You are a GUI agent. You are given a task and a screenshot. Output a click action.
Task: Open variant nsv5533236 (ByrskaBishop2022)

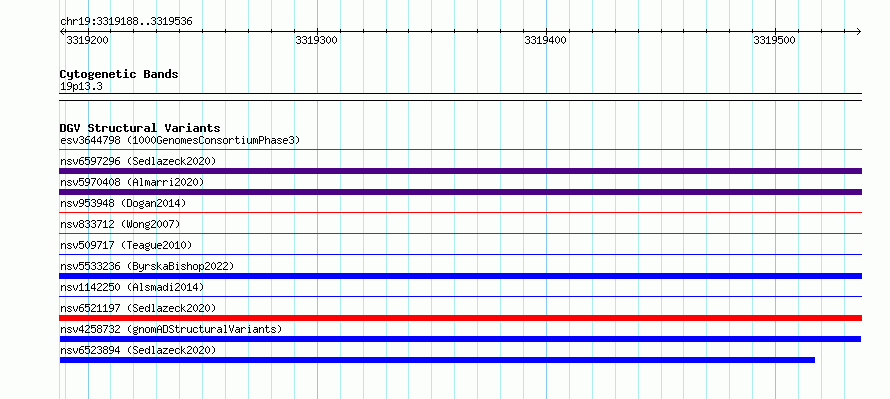click(x=147, y=266)
